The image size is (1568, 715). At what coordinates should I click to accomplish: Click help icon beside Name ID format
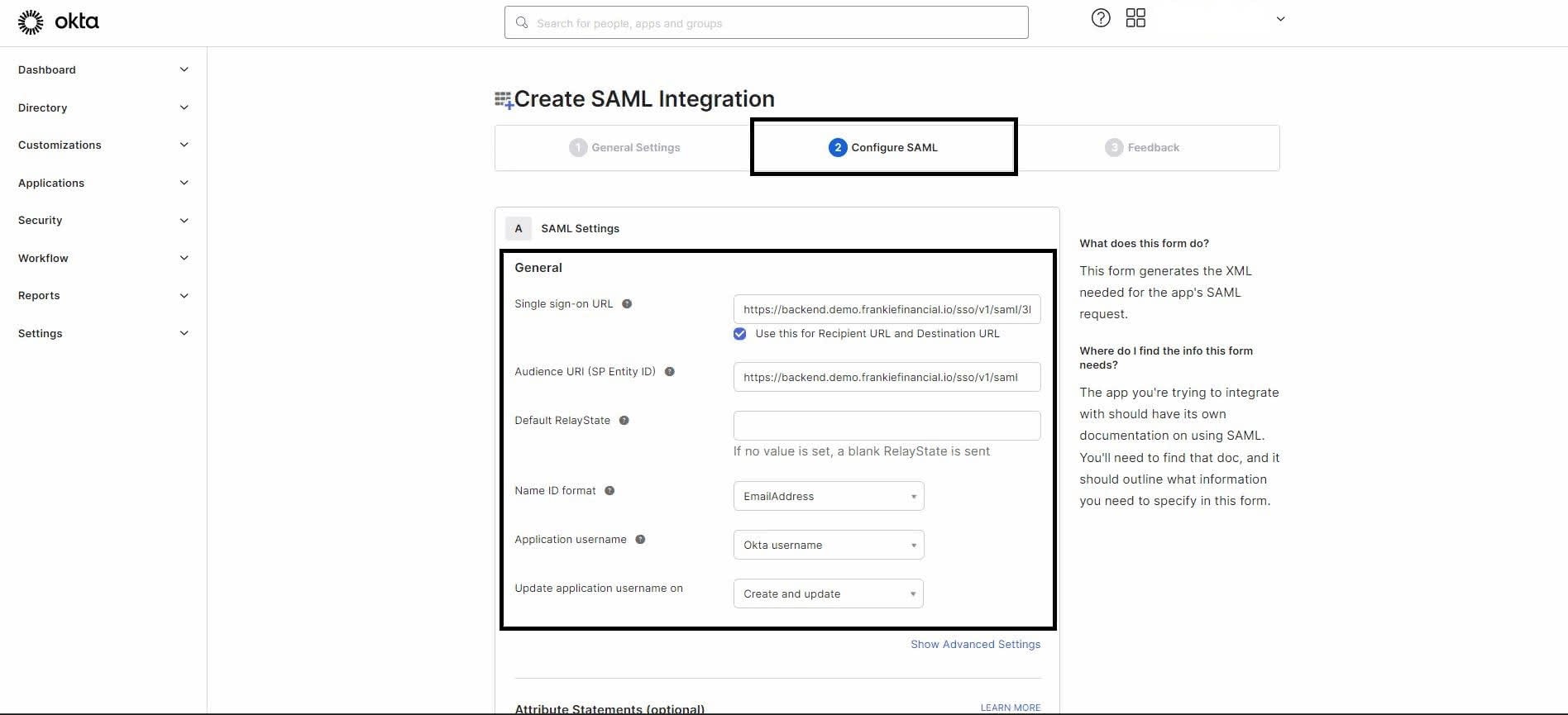[610, 491]
